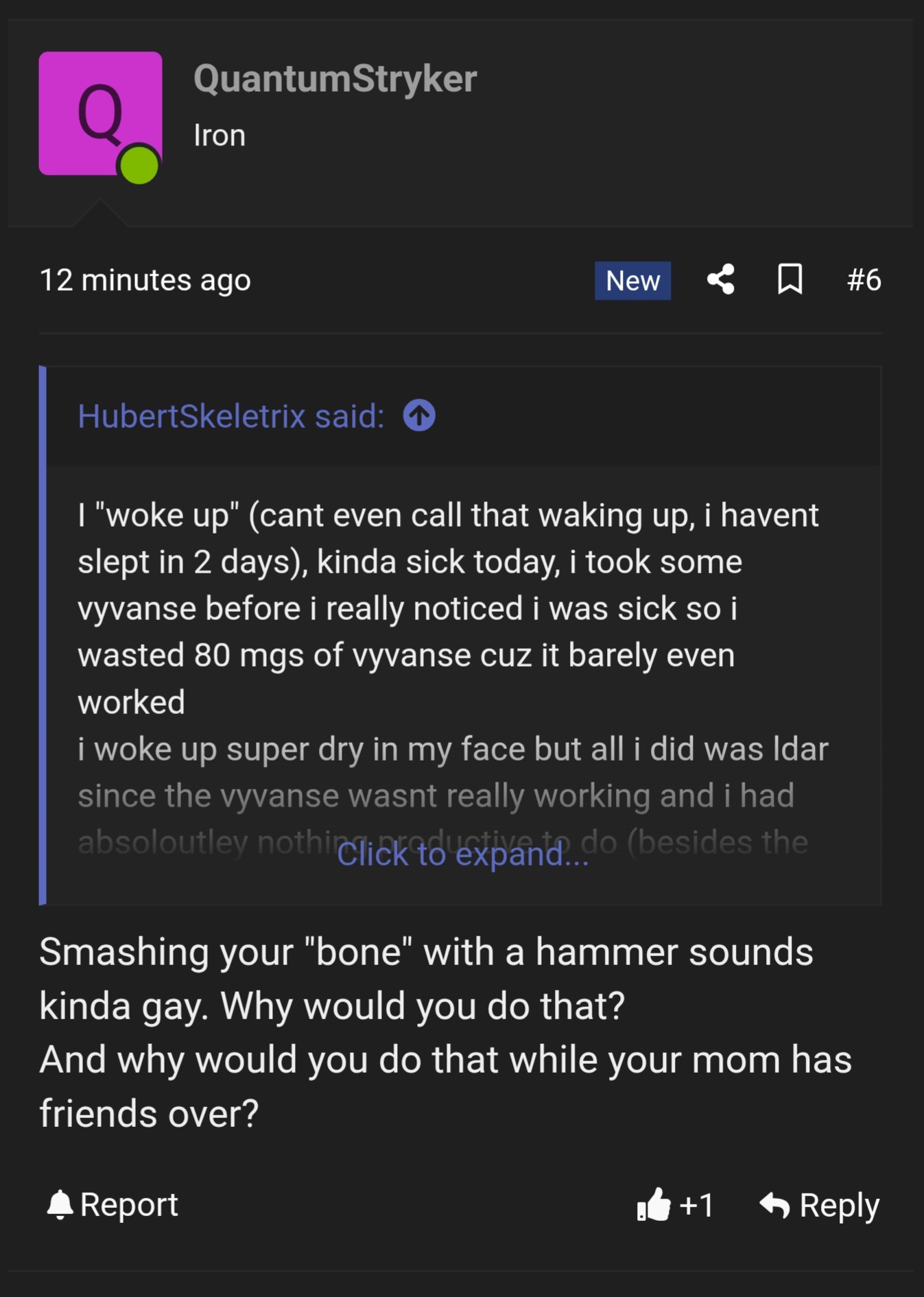
Task: Click the Report bell icon
Action: (60, 1204)
